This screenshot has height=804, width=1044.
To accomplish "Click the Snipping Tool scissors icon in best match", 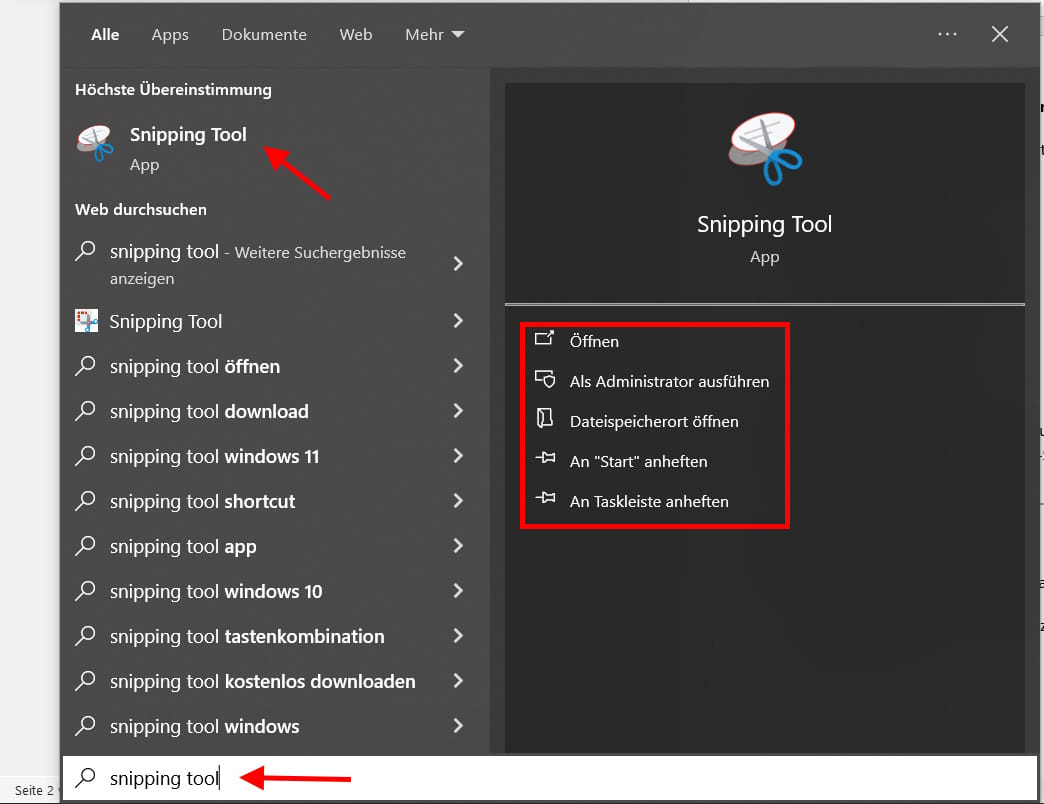I will pyautogui.click(x=95, y=142).
